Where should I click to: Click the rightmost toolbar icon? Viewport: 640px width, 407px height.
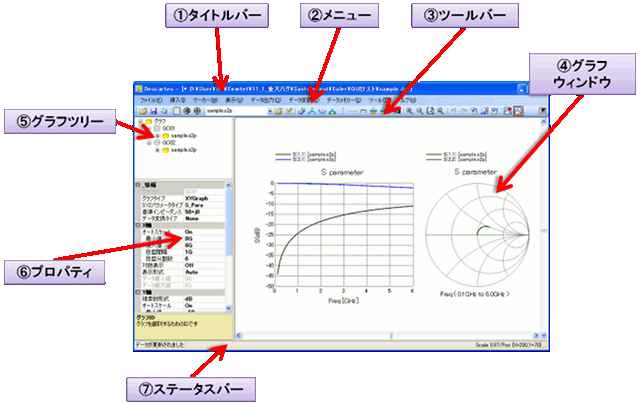point(542,112)
